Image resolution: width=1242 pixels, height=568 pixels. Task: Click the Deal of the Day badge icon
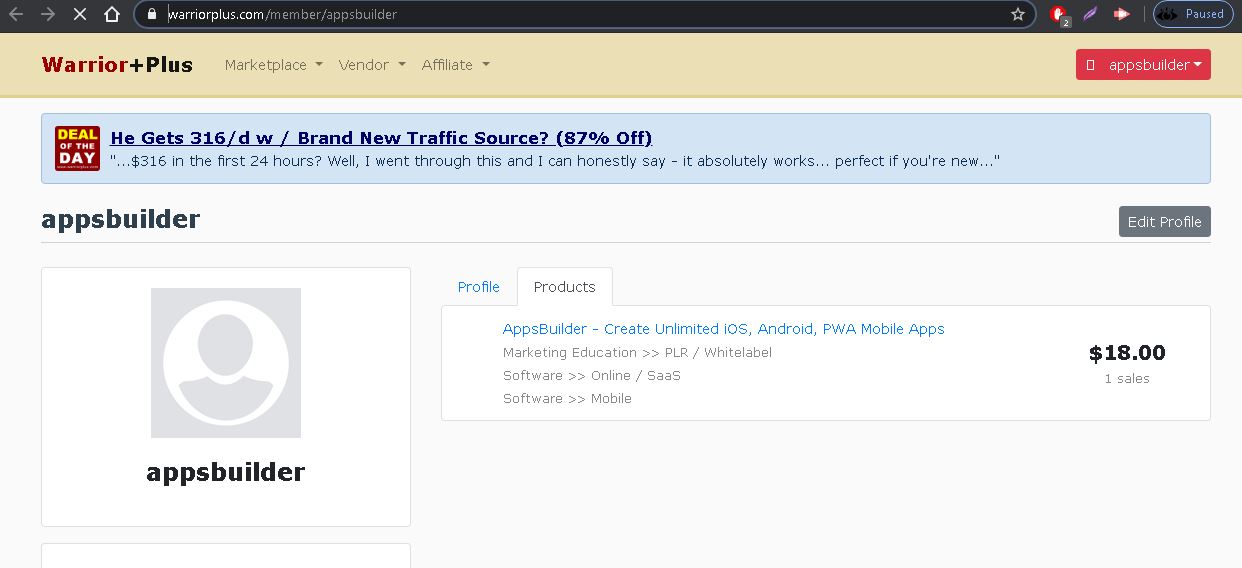pyautogui.click(x=77, y=148)
